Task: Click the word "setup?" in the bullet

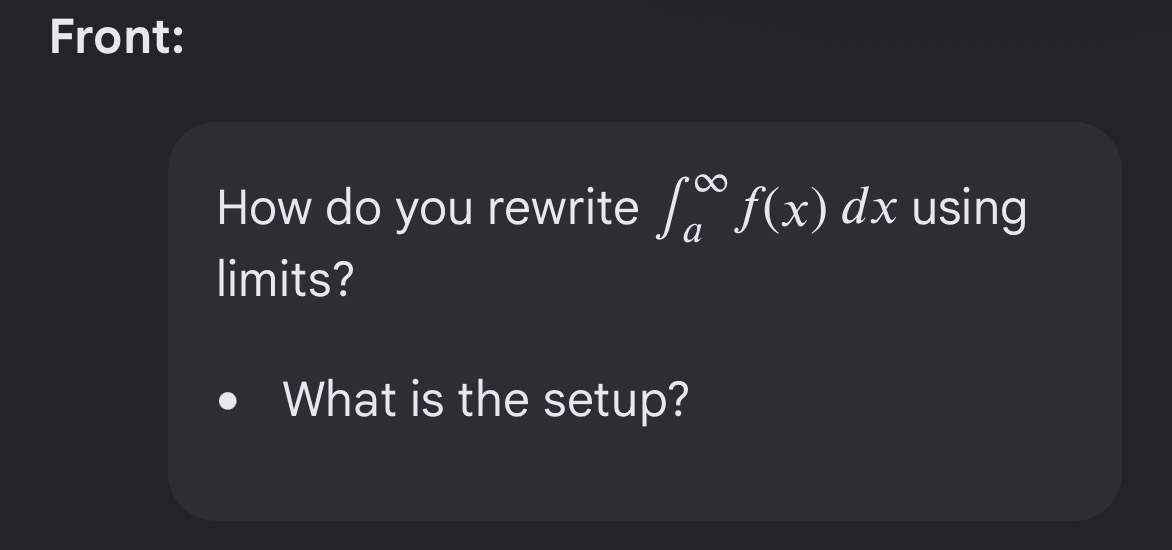Action: (615, 401)
